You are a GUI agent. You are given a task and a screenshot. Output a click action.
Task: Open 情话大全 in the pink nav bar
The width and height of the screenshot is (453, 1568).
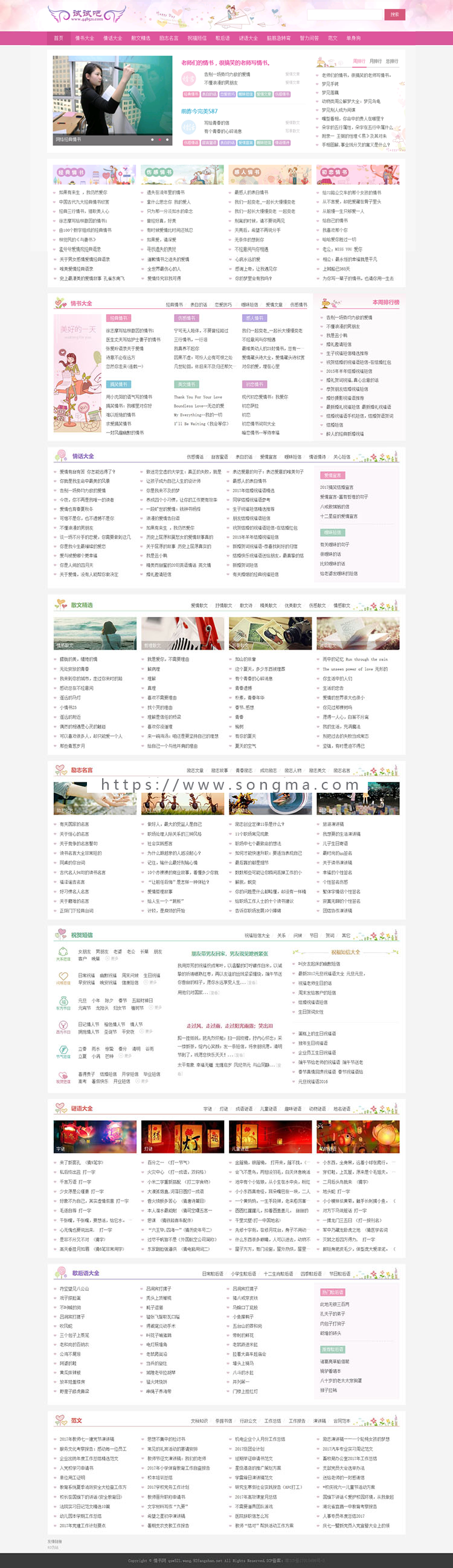pyautogui.click(x=112, y=37)
